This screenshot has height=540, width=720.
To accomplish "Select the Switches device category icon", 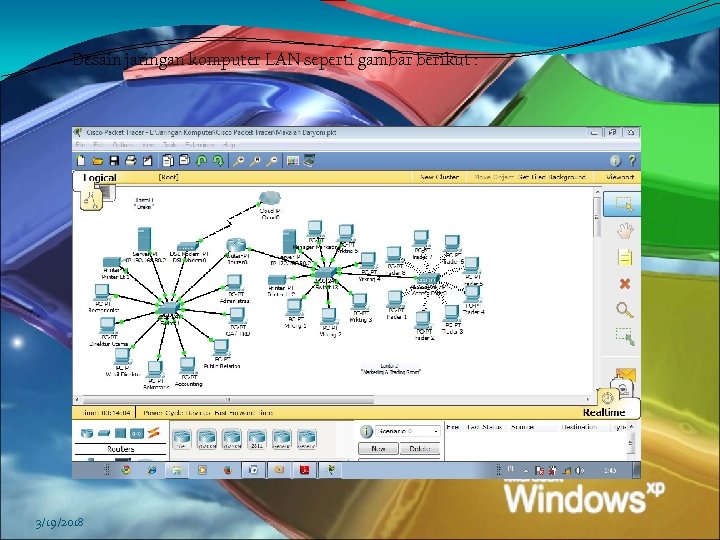I will pos(104,433).
